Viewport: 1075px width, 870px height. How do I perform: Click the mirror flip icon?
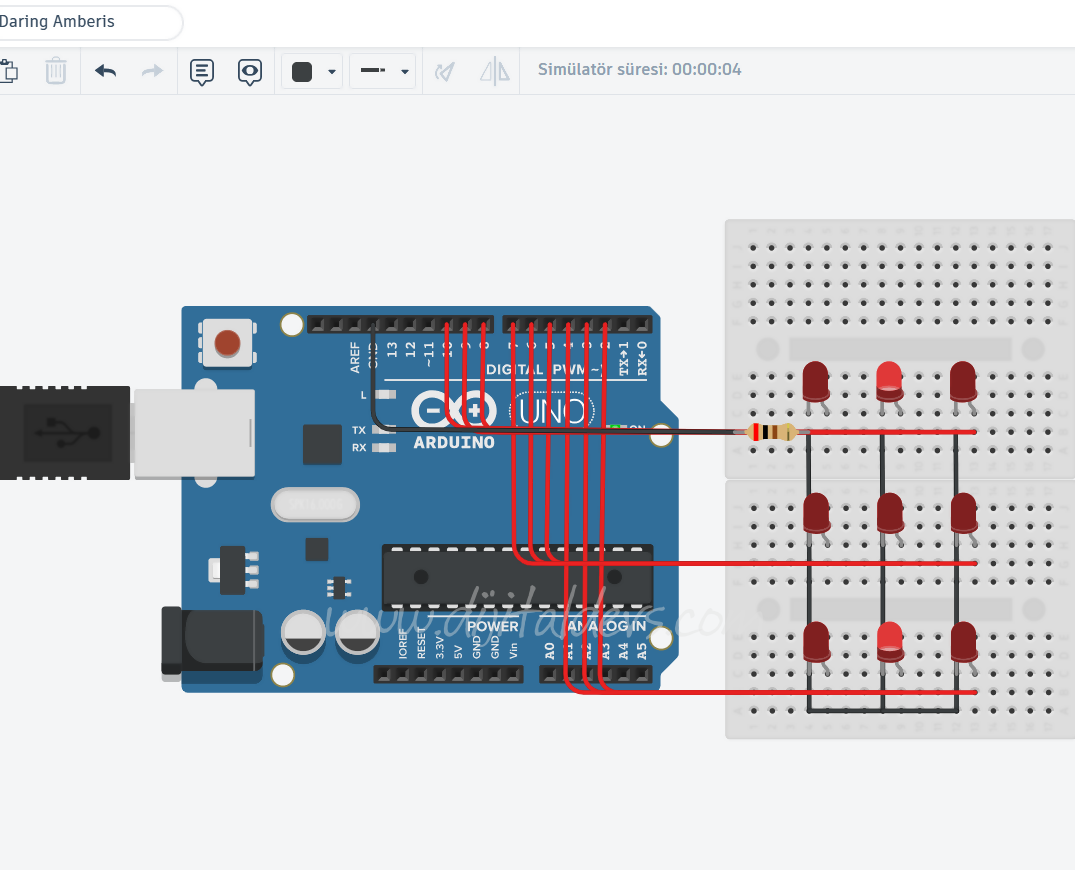point(494,71)
